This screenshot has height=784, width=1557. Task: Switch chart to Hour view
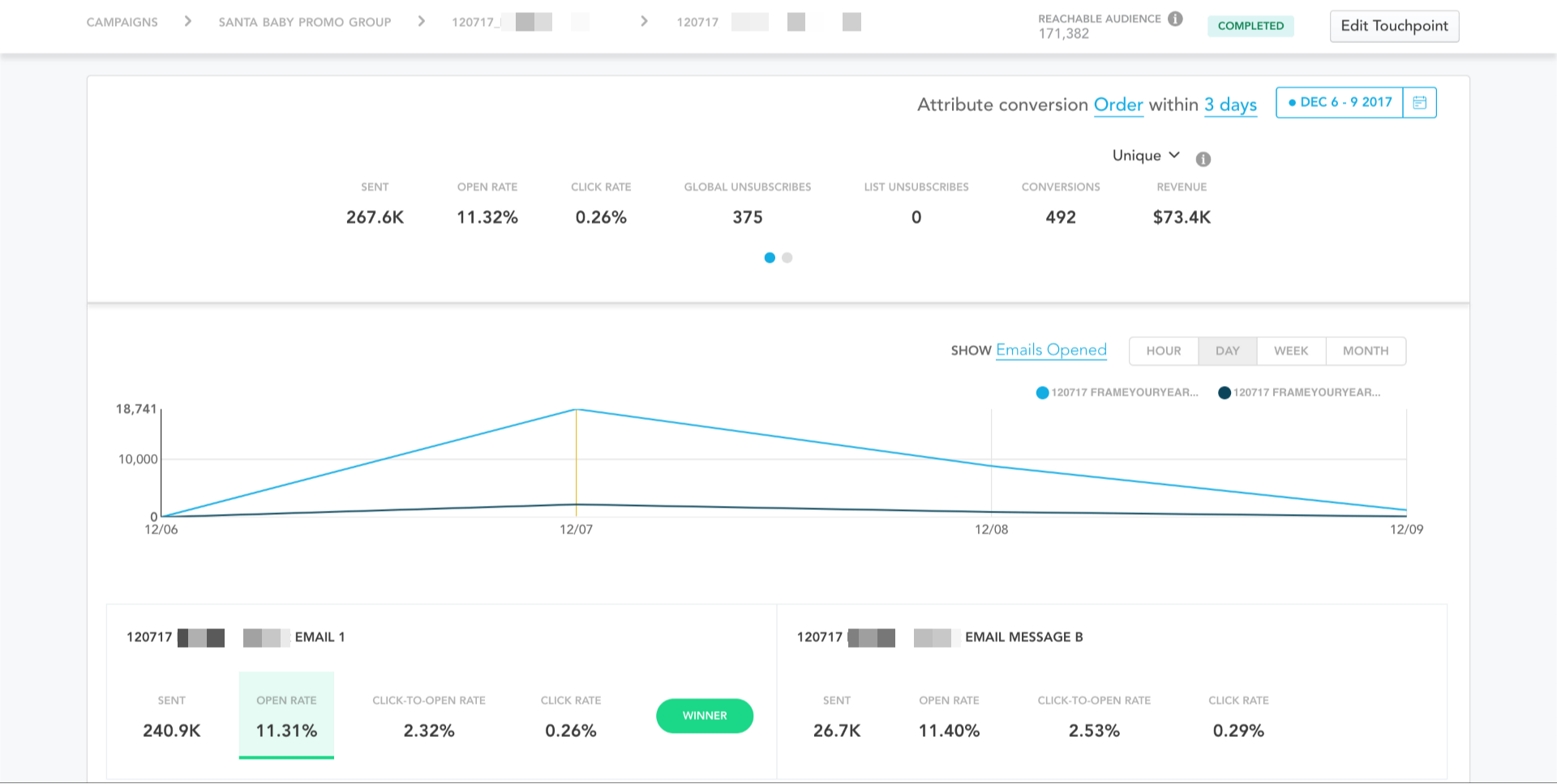(x=1164, y=351)
